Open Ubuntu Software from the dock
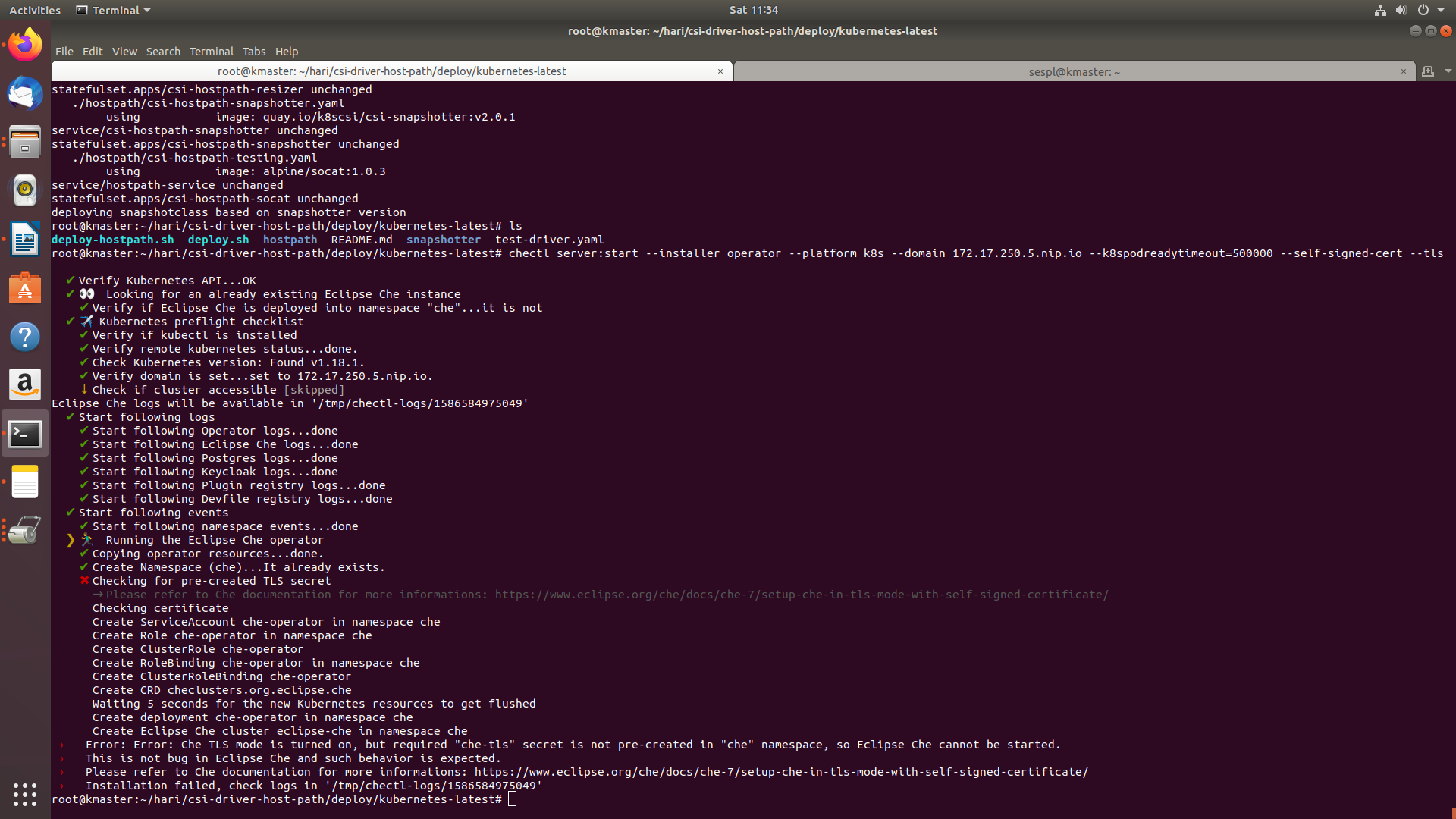This screenshot has width=1456, height=819. tap(25, 289)
